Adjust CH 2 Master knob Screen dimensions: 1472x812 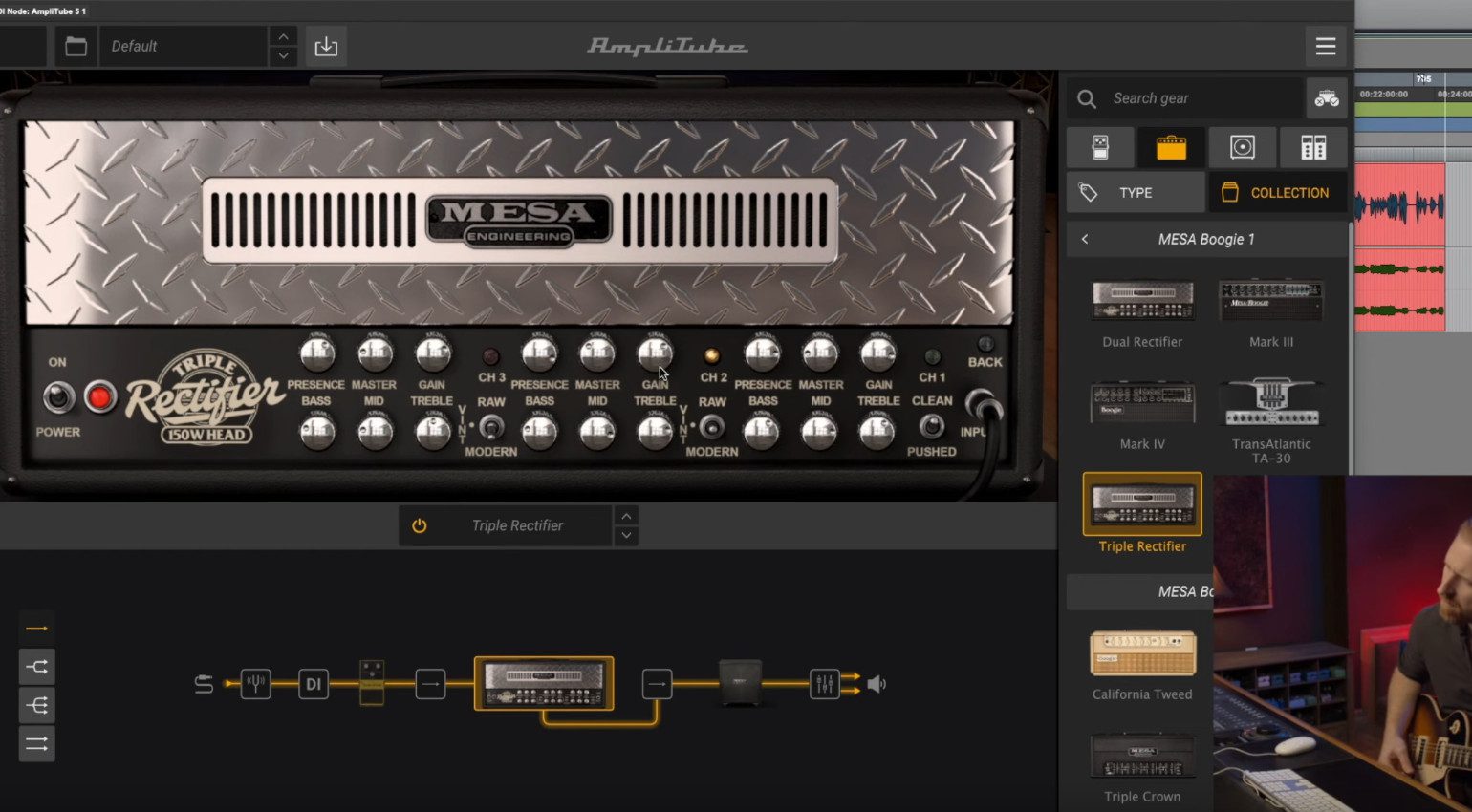[597, 354]
